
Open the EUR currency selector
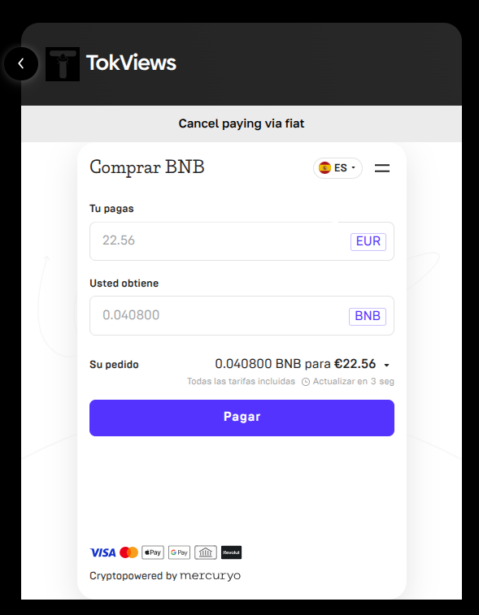coord(368,242)
